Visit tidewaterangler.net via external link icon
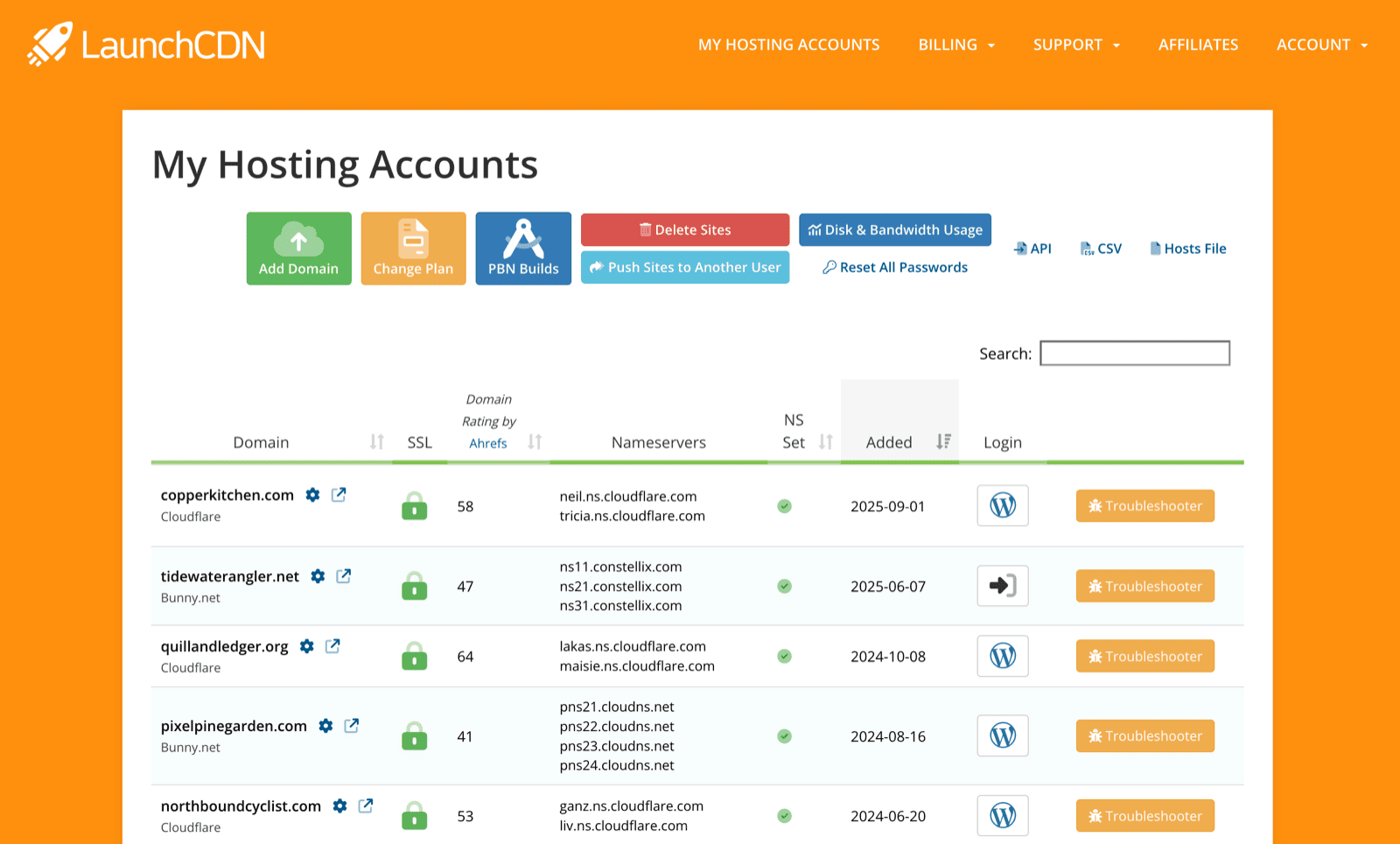 pyautogui.click(x=344, y=576)
